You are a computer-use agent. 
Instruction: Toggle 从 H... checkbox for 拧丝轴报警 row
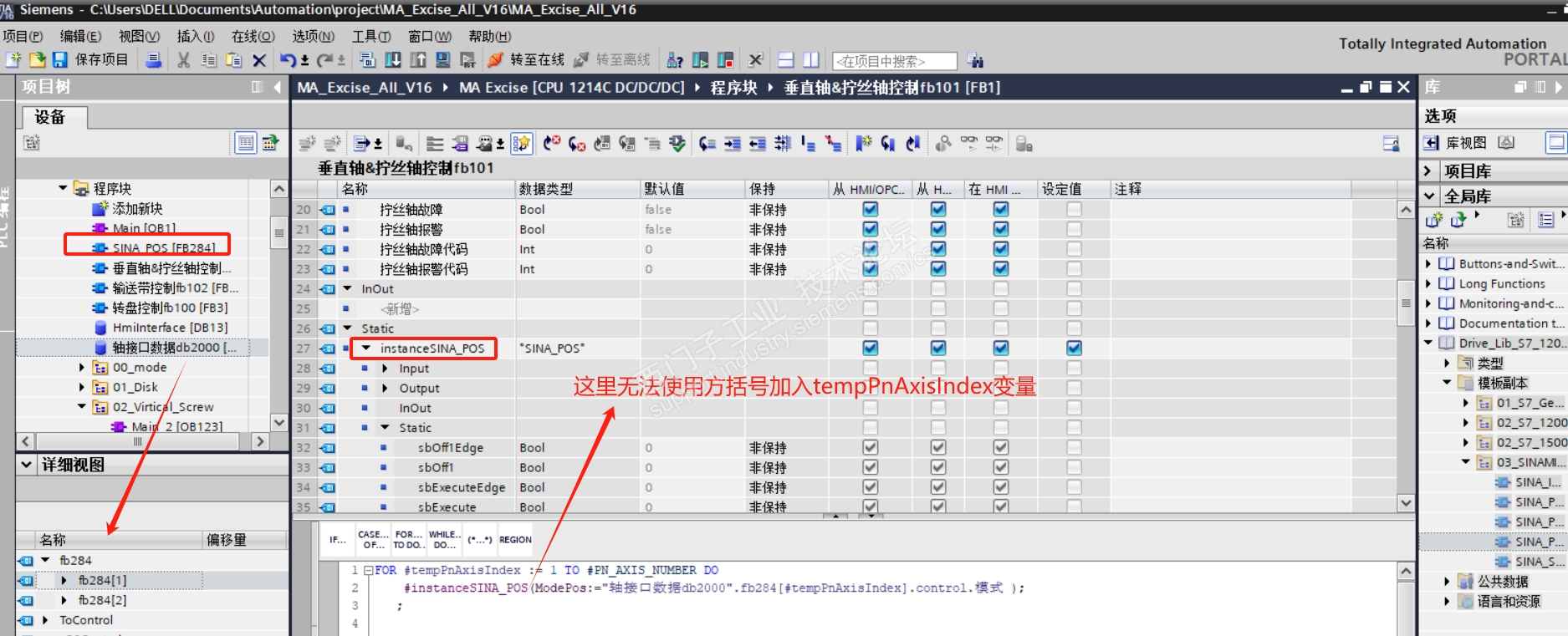[938, 229]
